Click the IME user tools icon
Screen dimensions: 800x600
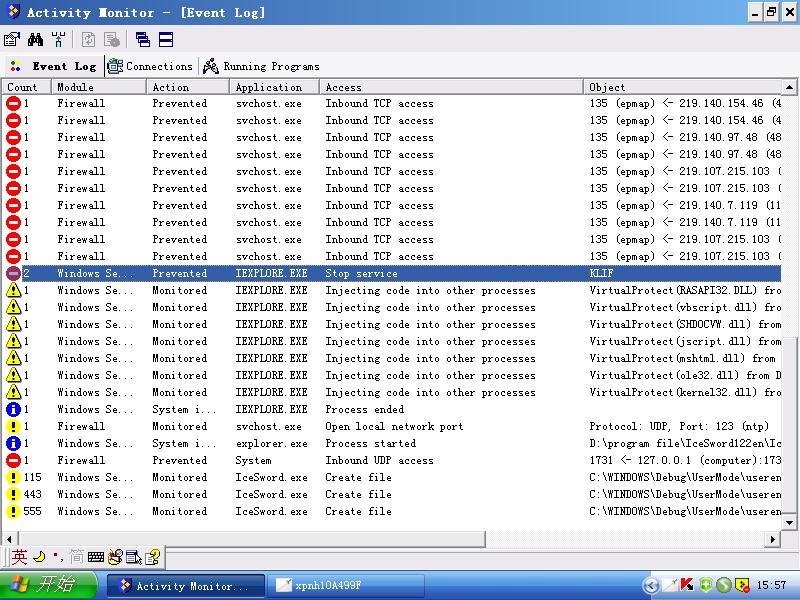pyautogui.click(x=115, y=557)
